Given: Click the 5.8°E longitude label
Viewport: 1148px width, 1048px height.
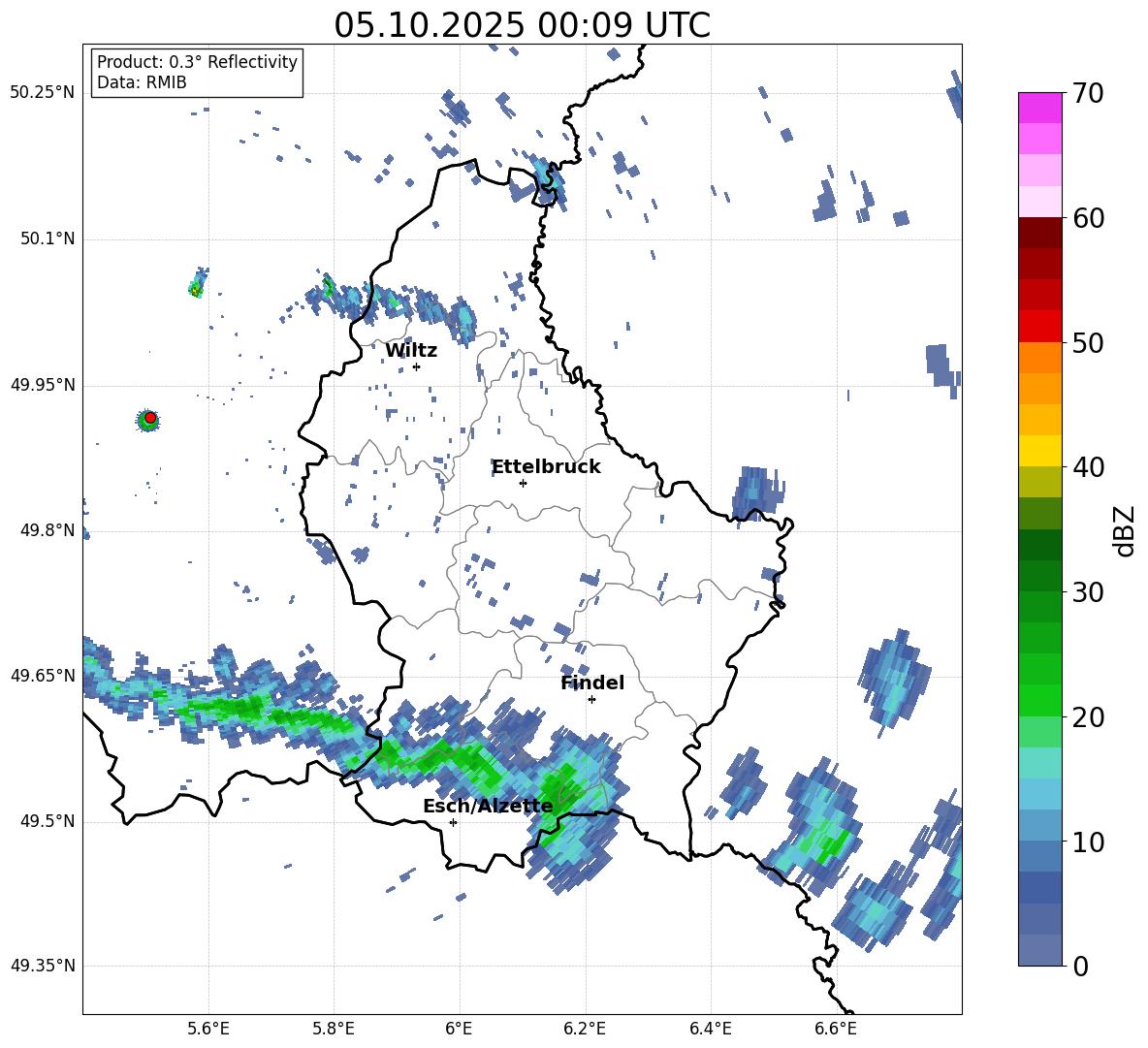Looking at the screenshot, I should pyautogui.click(x=334, y=1029).
